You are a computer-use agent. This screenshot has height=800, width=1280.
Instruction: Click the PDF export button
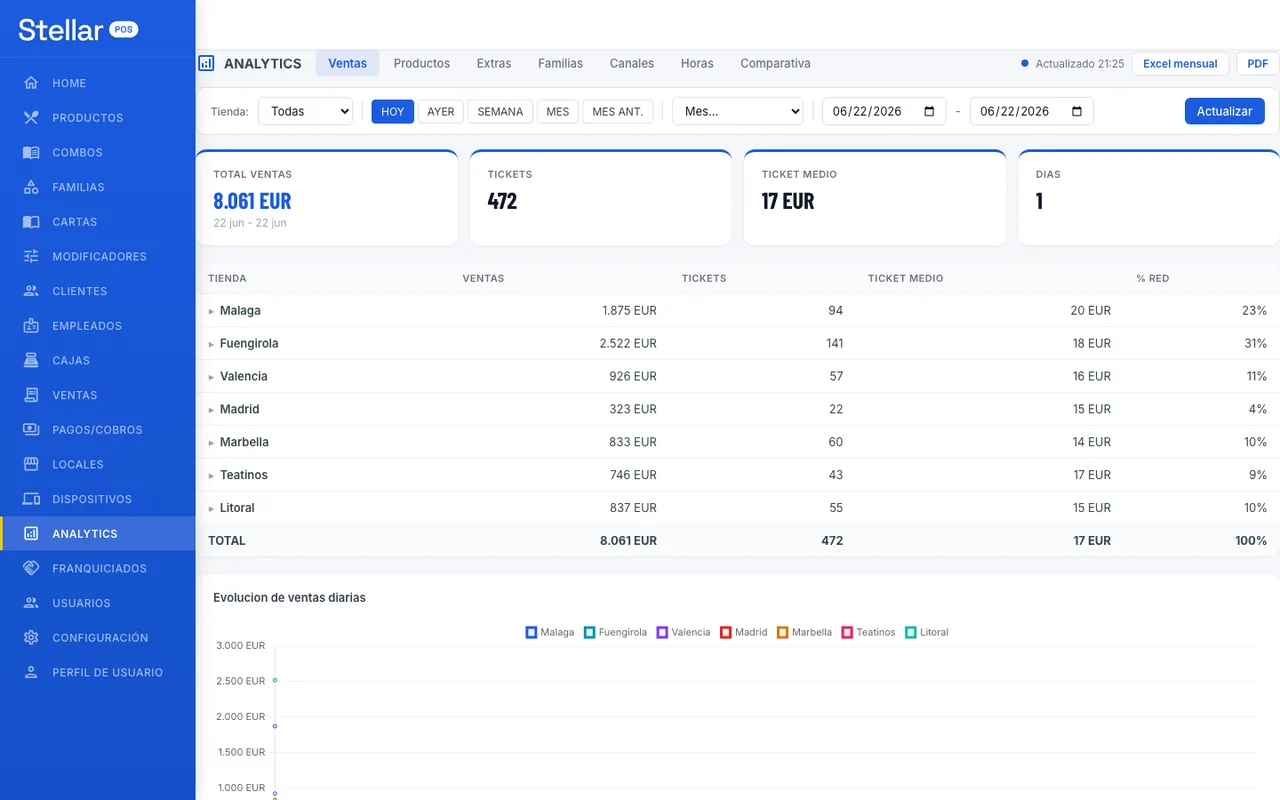click(1258, 63)
